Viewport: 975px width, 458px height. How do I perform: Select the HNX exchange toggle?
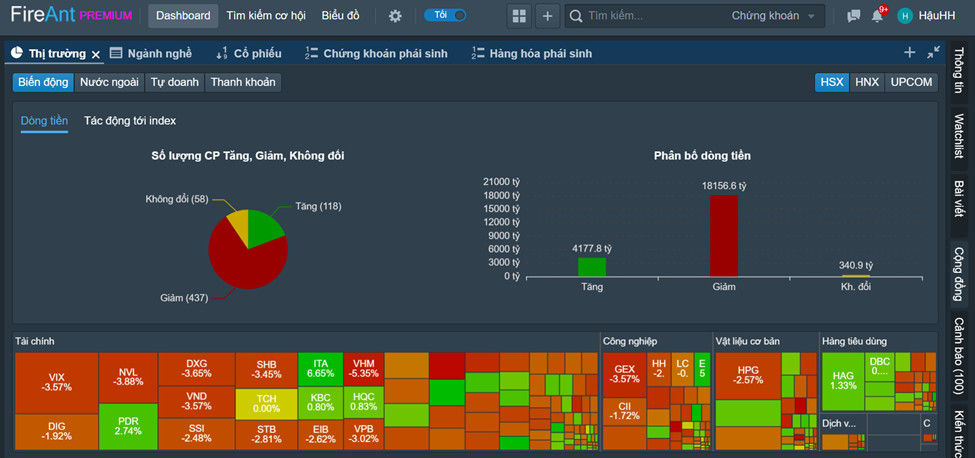867,82
